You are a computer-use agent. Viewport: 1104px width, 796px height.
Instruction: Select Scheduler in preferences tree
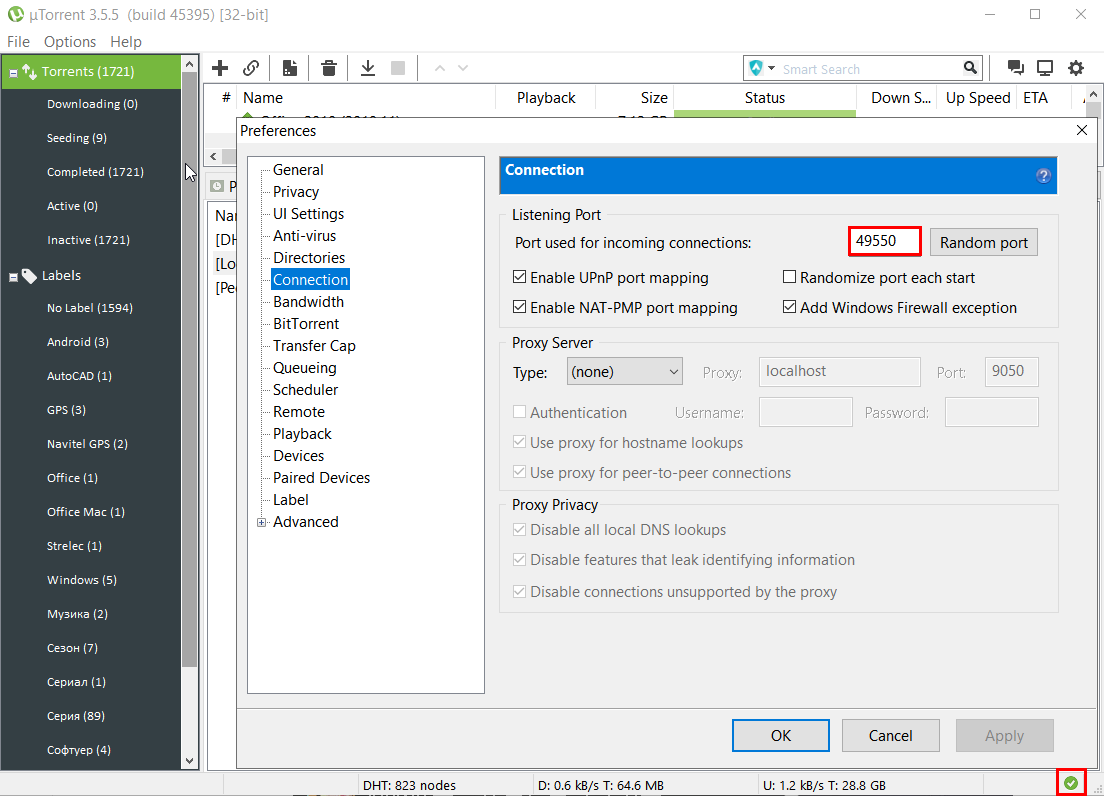pyautogui.click(x=306, y=389)
